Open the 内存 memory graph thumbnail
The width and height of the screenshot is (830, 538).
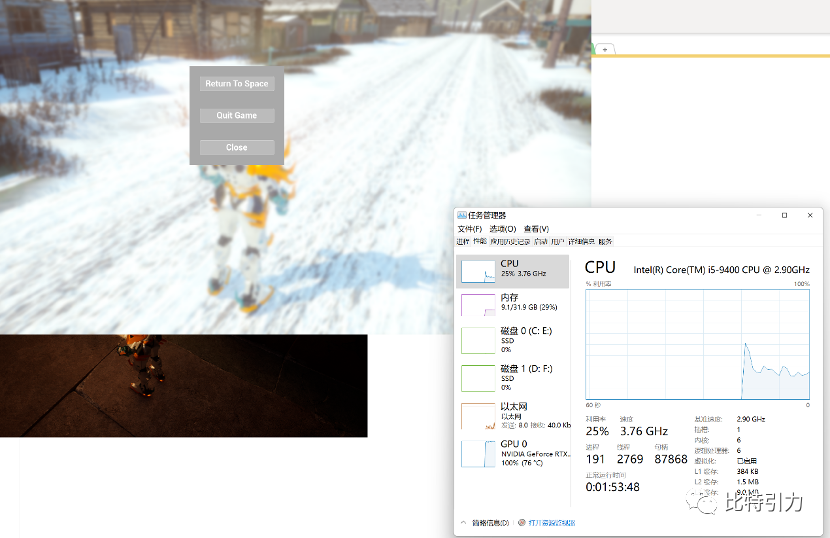(x=478, y=305)
